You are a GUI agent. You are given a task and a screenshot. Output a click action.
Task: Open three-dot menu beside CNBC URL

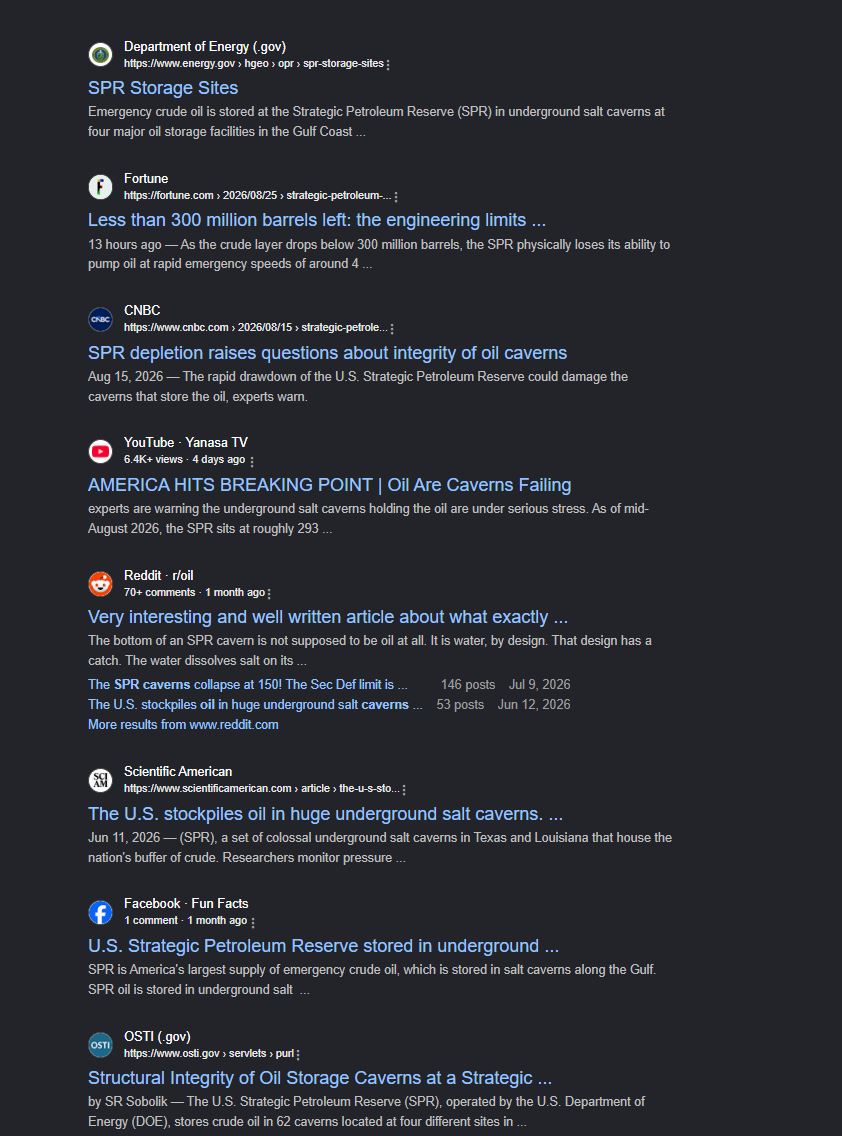click(x=392, y=328)
